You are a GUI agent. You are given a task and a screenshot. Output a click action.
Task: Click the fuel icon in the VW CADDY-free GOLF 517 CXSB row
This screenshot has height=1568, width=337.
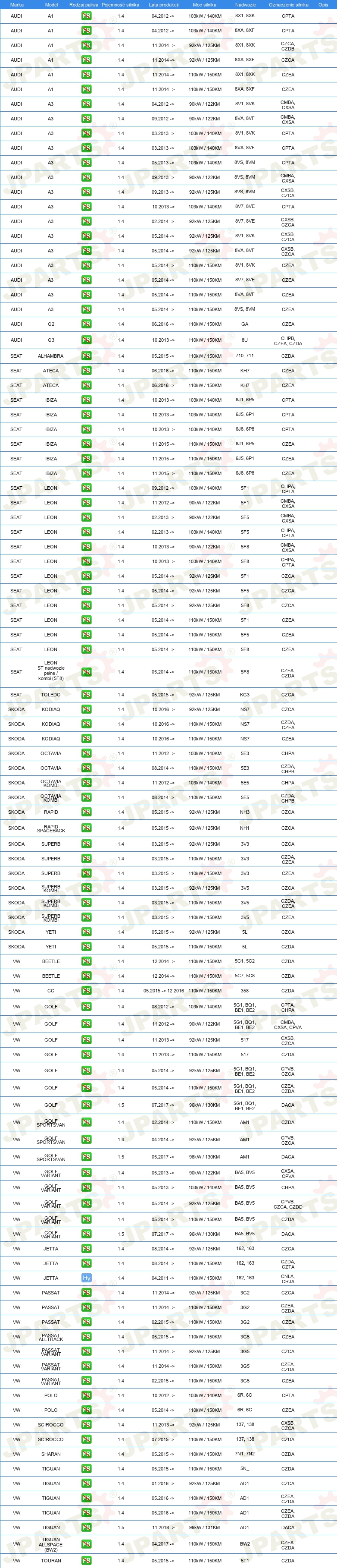click(x=86, y=1040)
